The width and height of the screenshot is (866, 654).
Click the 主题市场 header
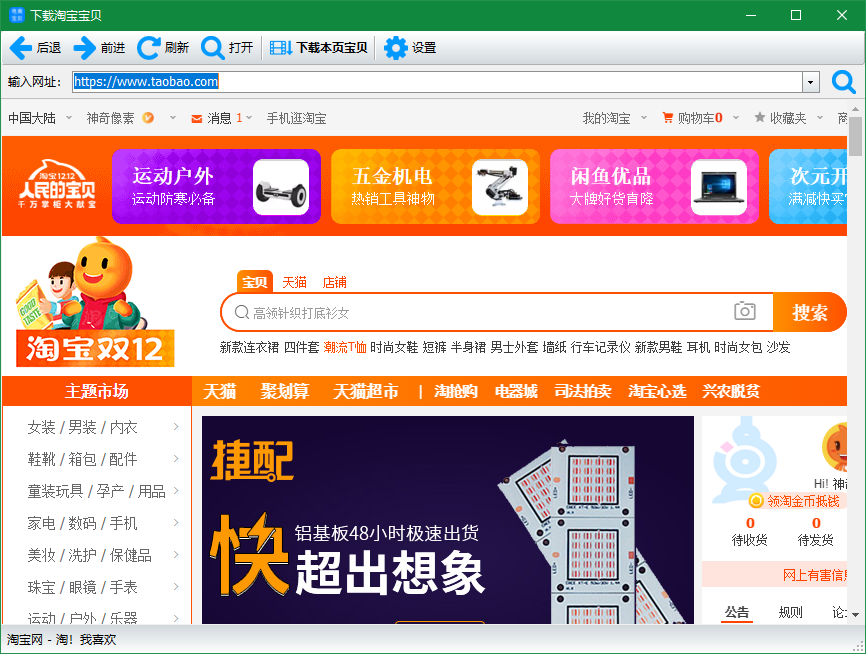point(97,391)
